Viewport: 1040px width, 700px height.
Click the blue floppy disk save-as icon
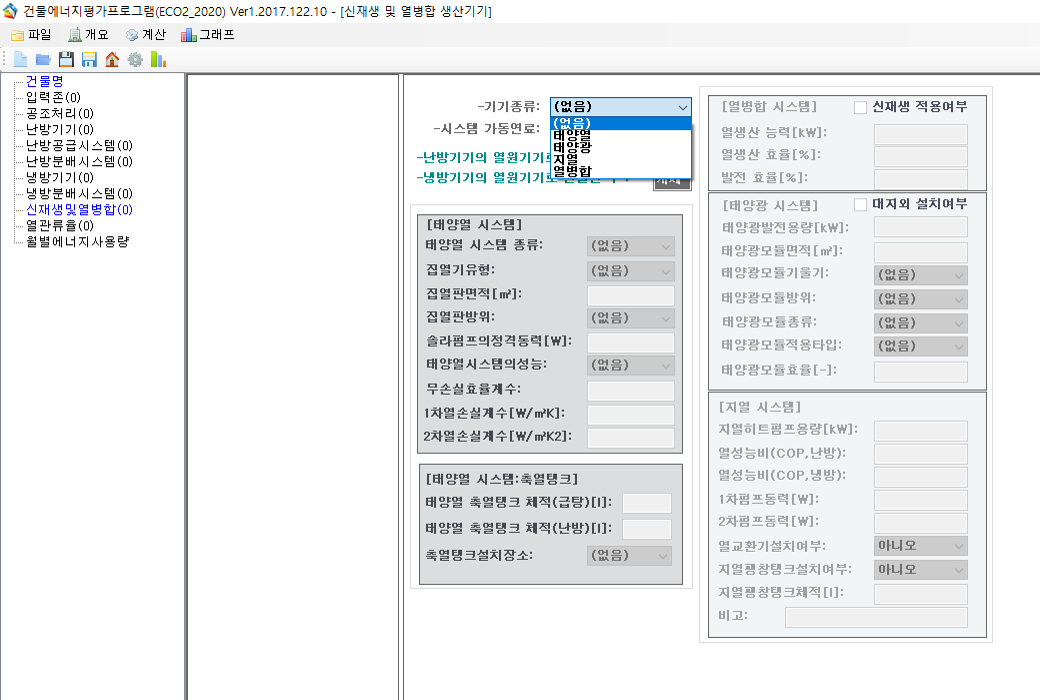click(x=89, y=60)
